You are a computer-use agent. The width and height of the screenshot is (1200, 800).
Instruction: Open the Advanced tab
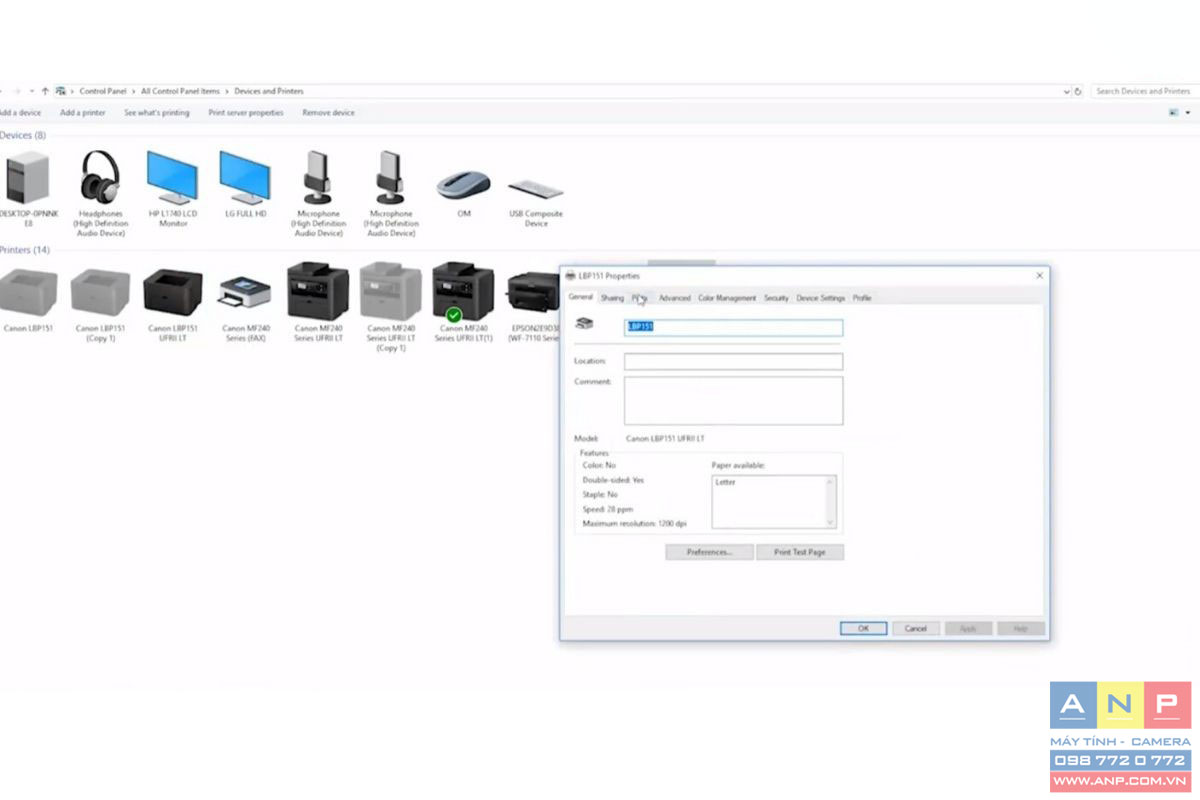tap(674, 298)
